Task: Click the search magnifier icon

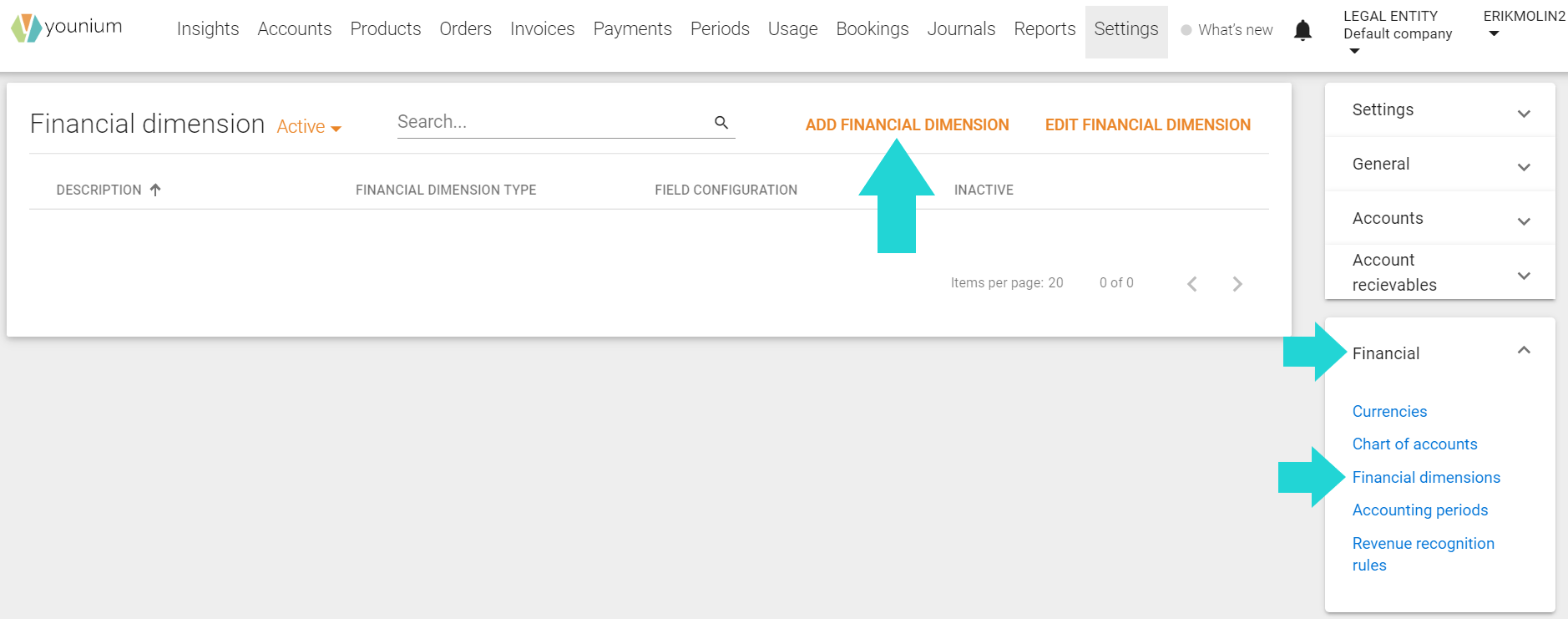Action: [721, 123]
